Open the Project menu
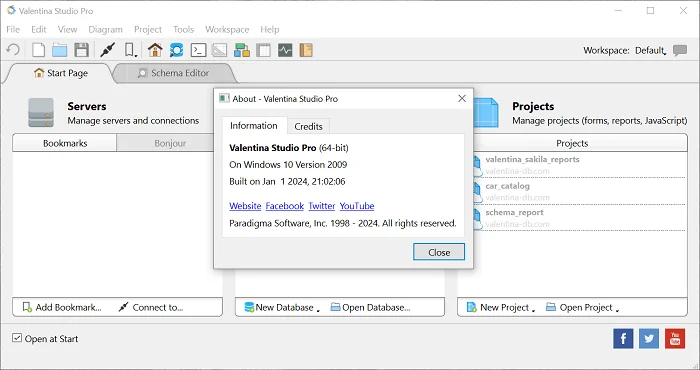Screen dimensions: 700x370 (x=148, y=29)
